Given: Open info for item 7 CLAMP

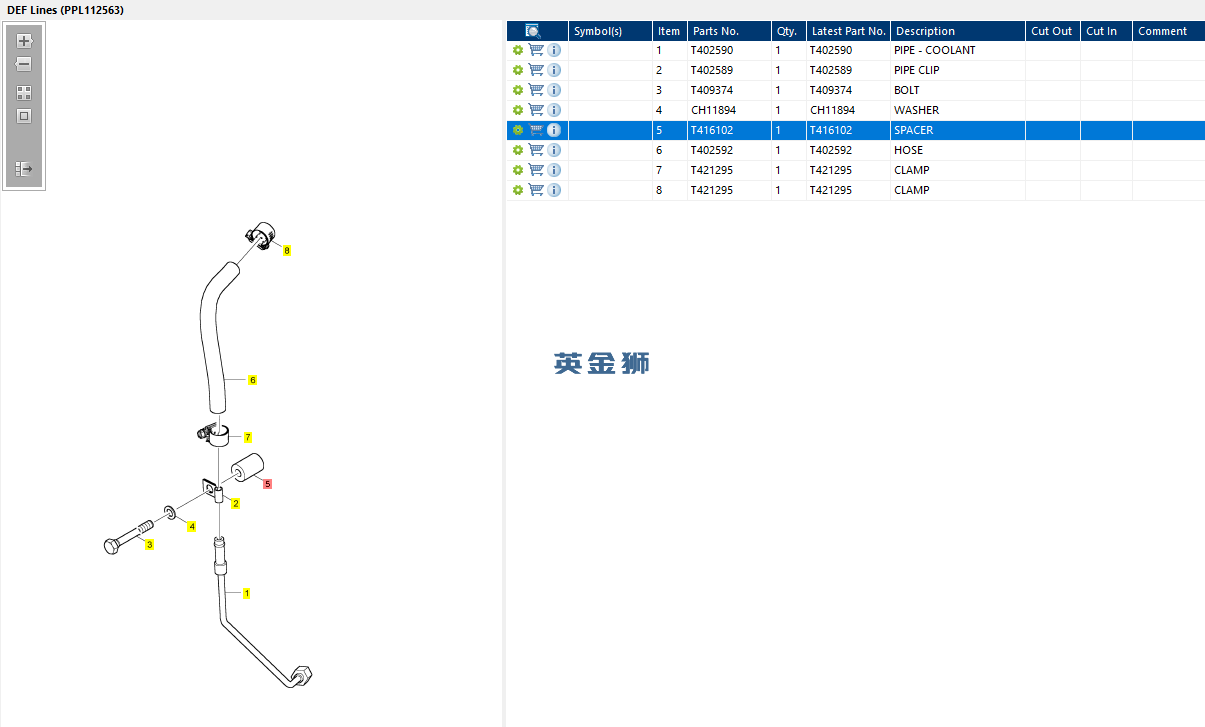Looking at the screenshot, I should (554, 170).
